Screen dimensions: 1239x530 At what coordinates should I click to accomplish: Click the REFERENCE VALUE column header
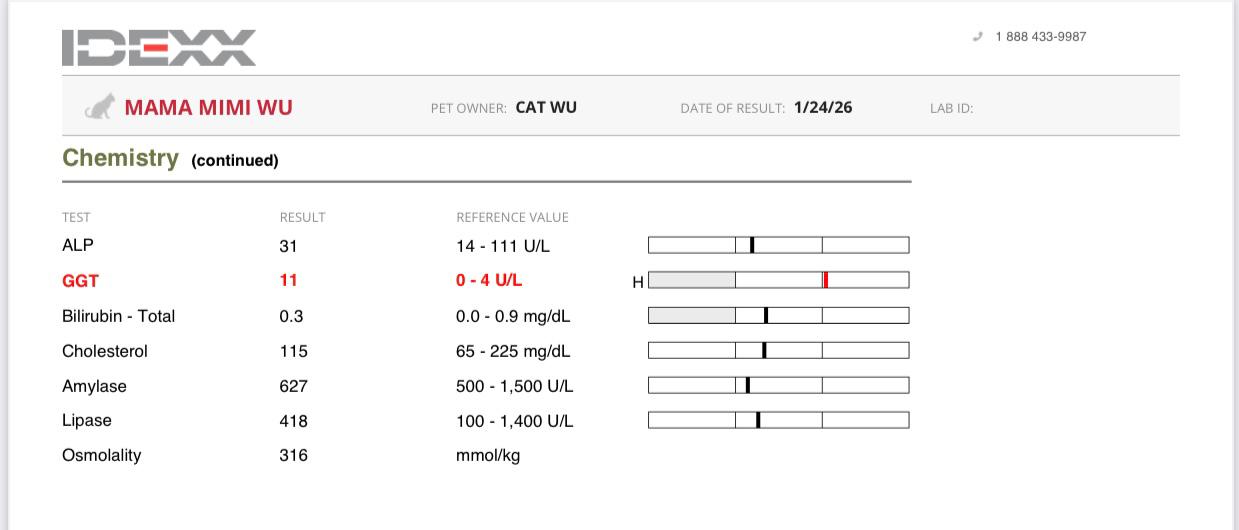click(x=512, y=217)
